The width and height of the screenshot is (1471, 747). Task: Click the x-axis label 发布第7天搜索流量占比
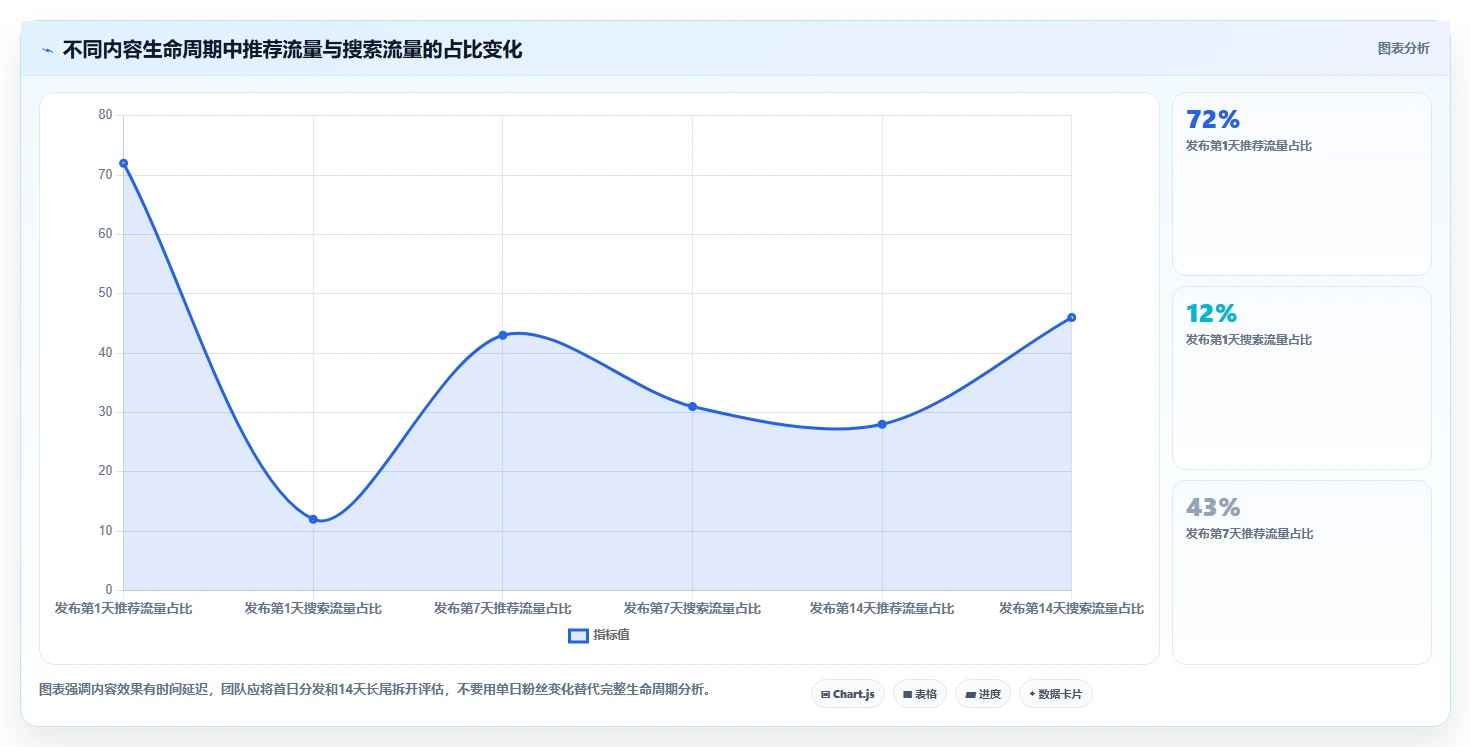tap(692, 608)
